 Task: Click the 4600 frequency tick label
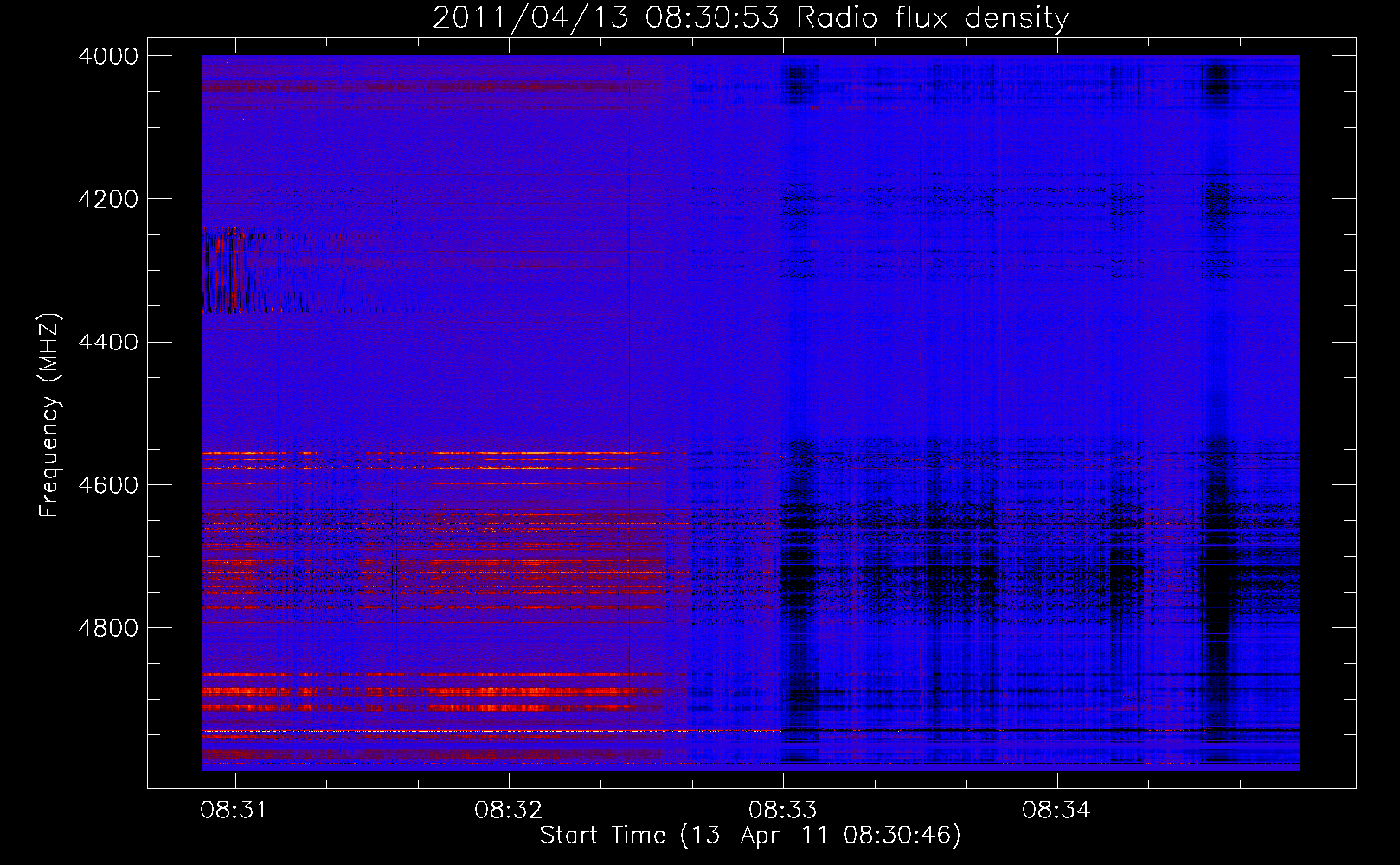point(108,485)
